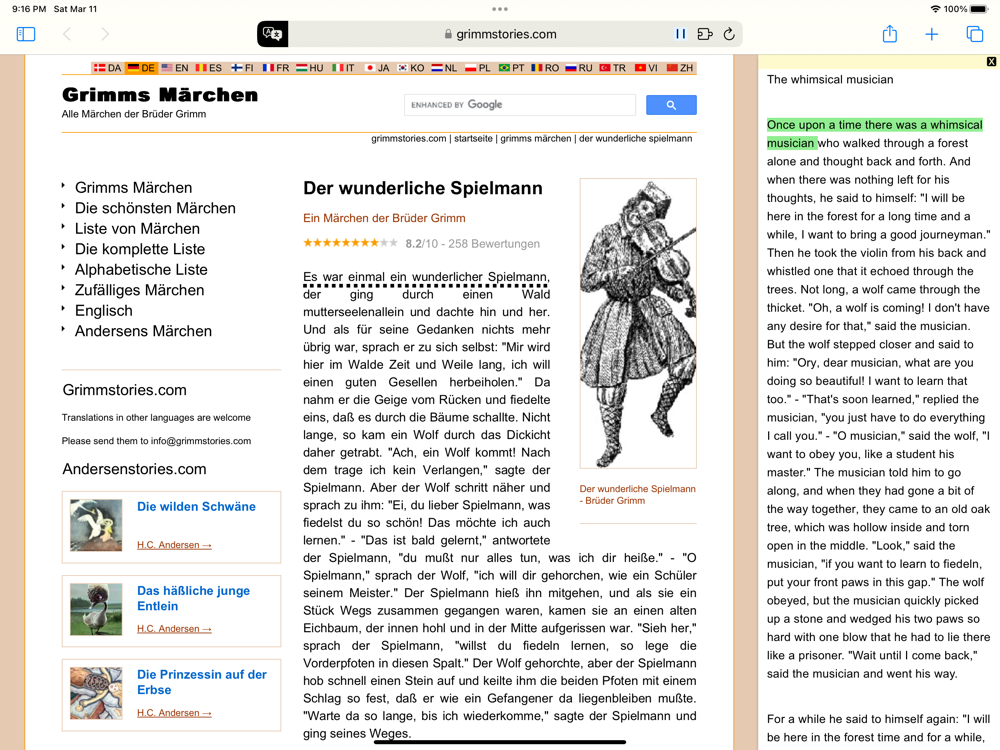This screenshot has width=1000, height=750.
Task: Open Die wilden Schwäne story link
Action: tap(196, 506)
